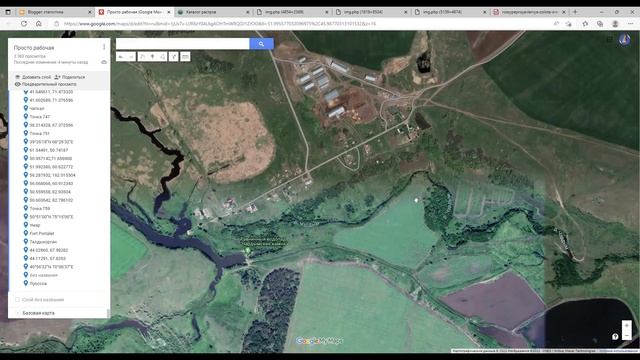Open the browser profile icon
Image resolution: width=640 pixels, height=360 pixels.
tap(615, 24)
